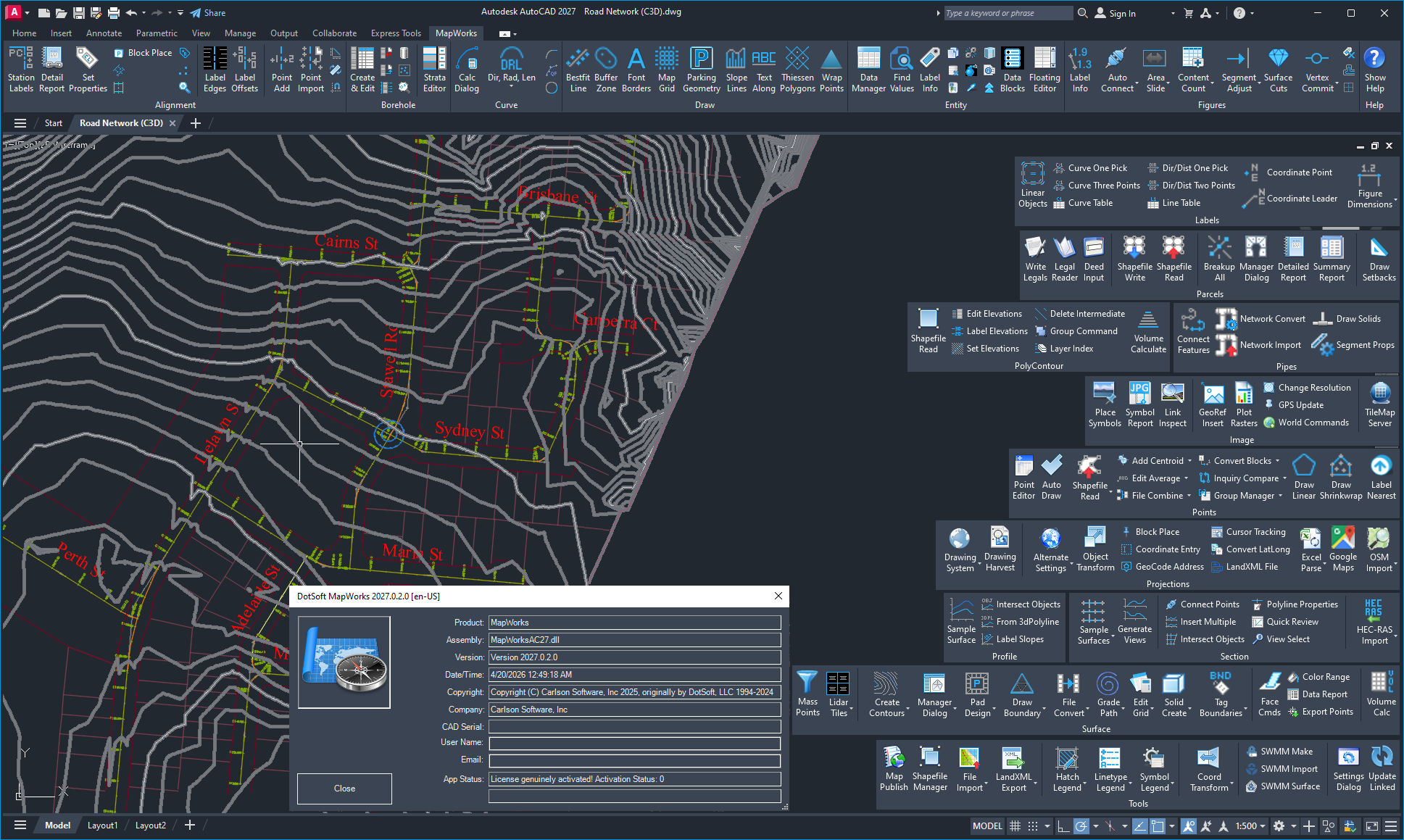Open Volume Calculate in PolyContour panel
Image resolution: width=1404 pixels, height=840 pixels.
(x=1148, y=331)
